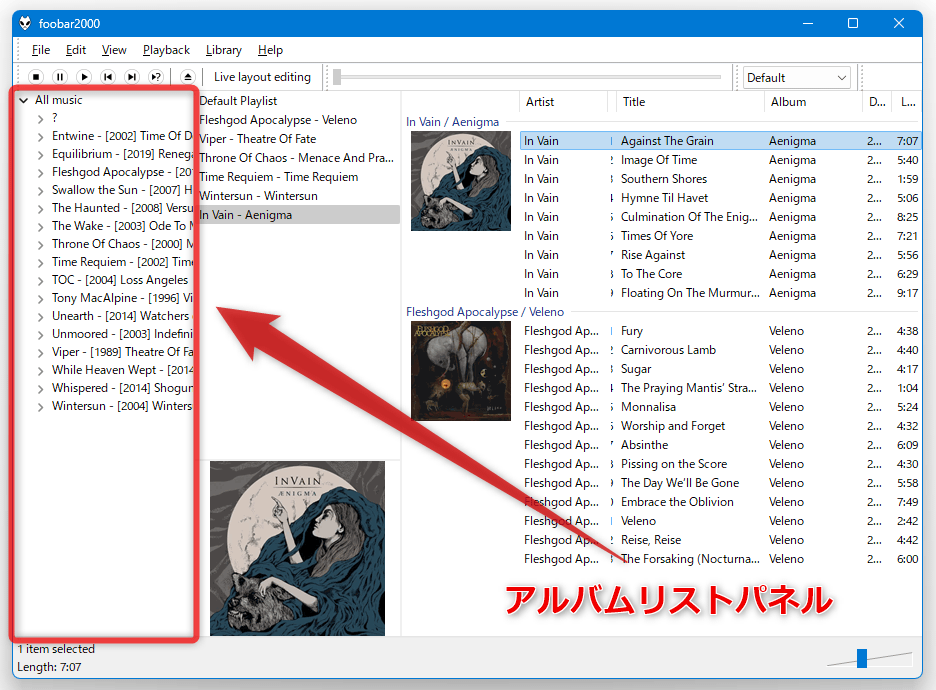Click the Aenigma cover in the playlist

461,181
